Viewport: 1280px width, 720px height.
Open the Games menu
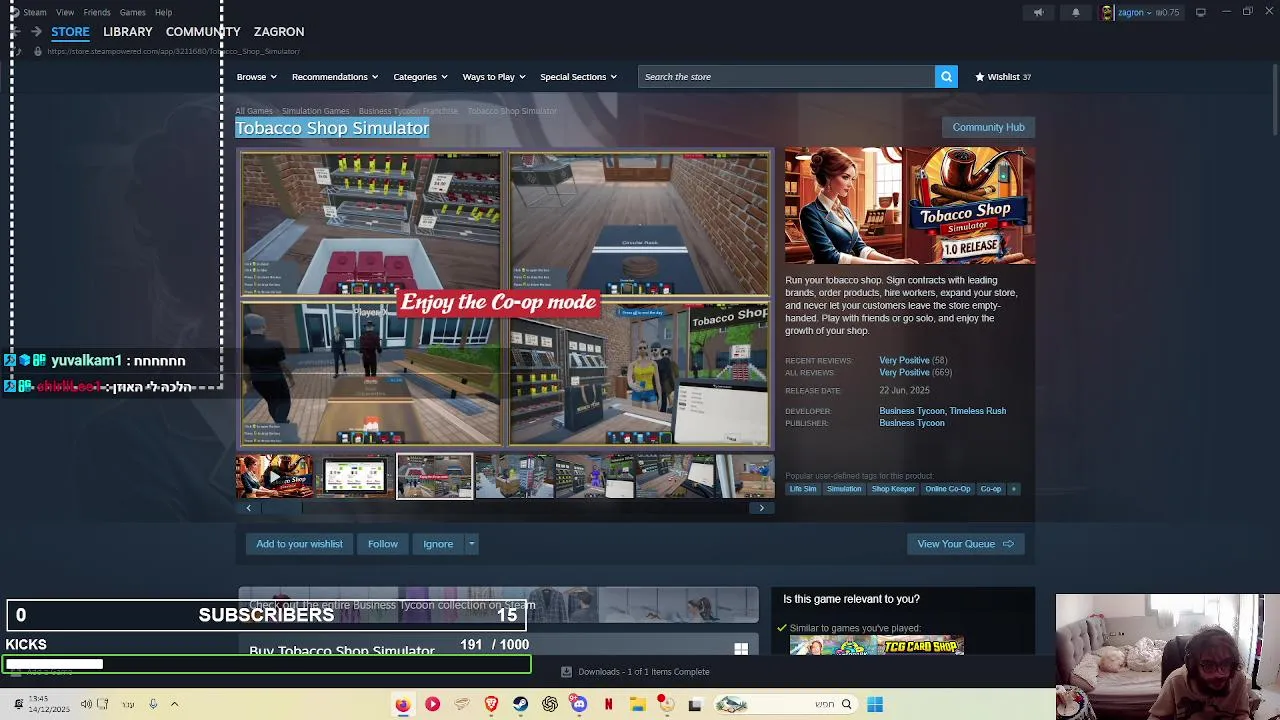133,12
